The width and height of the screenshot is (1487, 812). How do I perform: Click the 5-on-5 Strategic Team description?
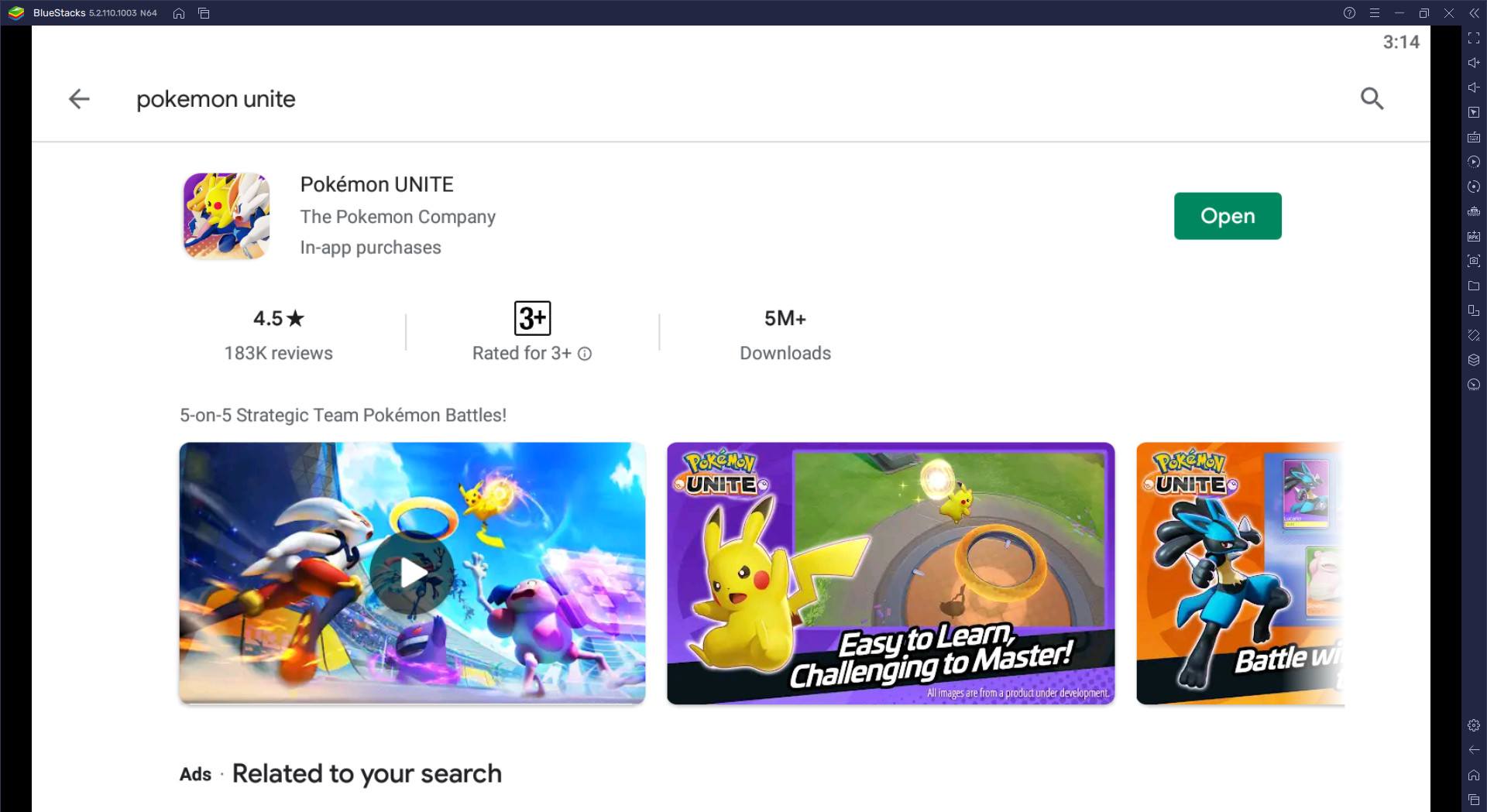[x=343, y=416]
